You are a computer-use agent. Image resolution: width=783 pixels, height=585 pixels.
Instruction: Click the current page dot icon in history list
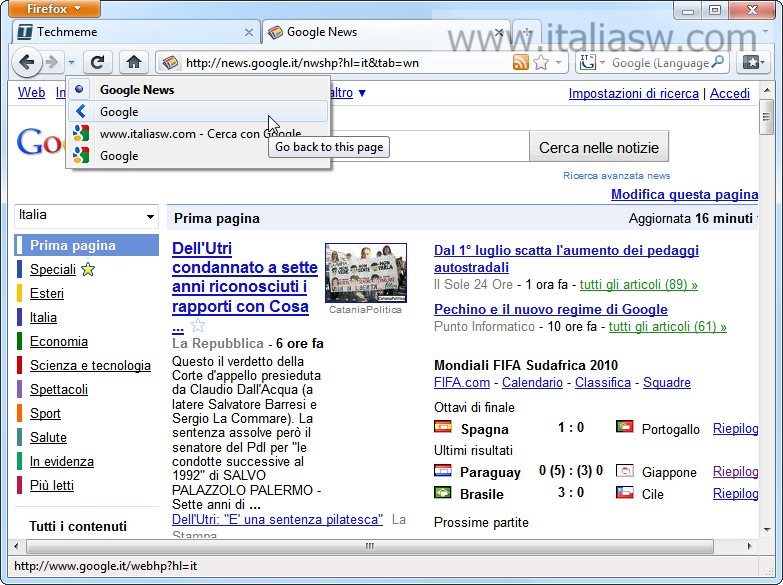click(79, 89)
